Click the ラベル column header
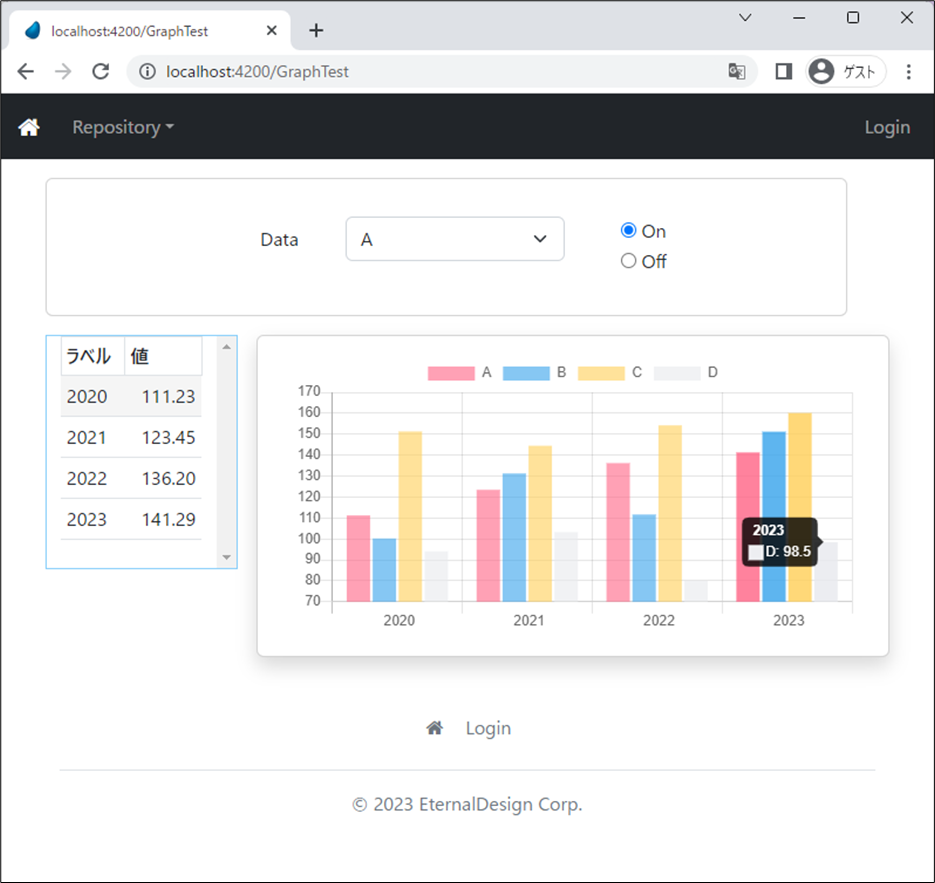935x883 pixels. (92, 356)
